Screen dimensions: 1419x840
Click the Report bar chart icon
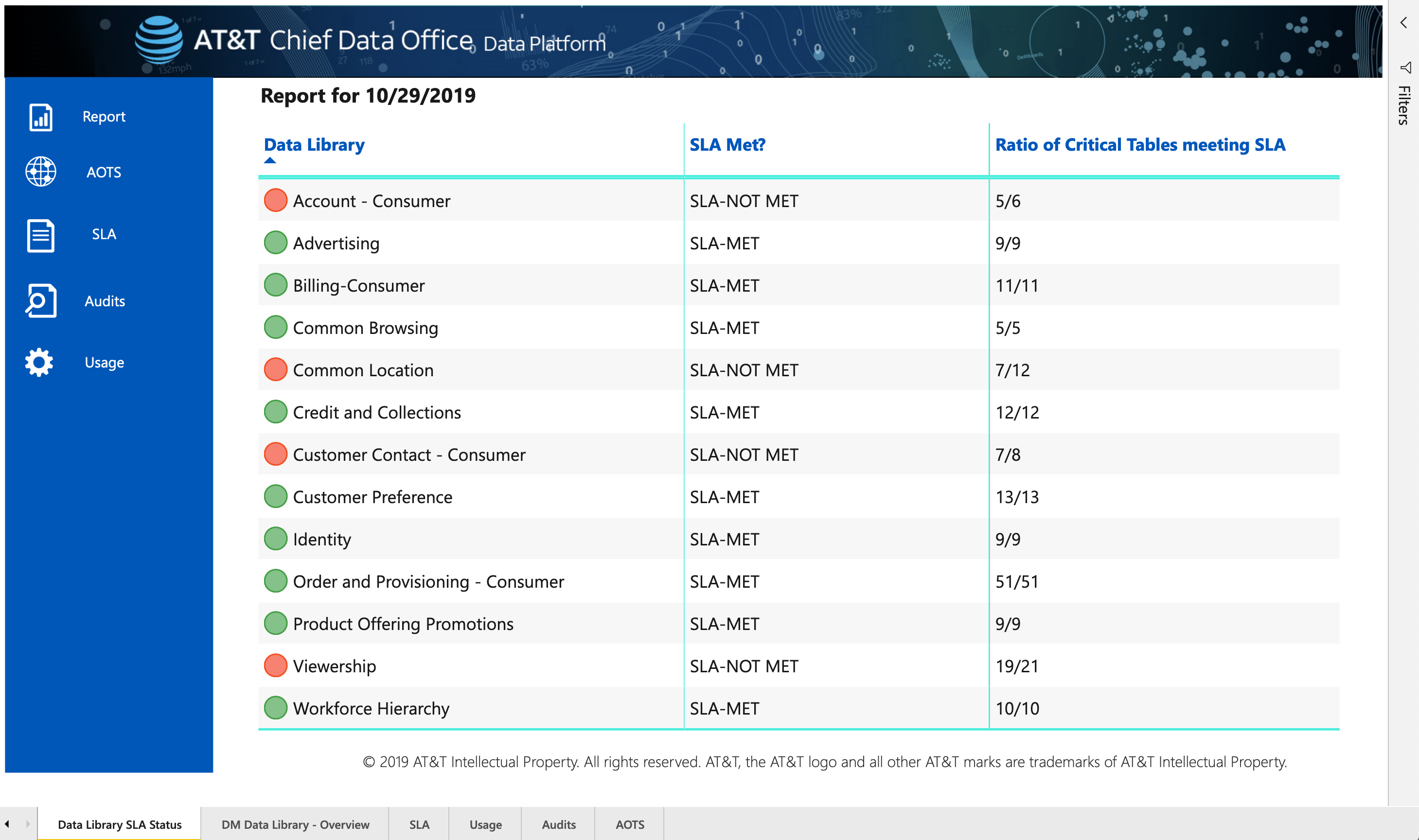(41, 117)
